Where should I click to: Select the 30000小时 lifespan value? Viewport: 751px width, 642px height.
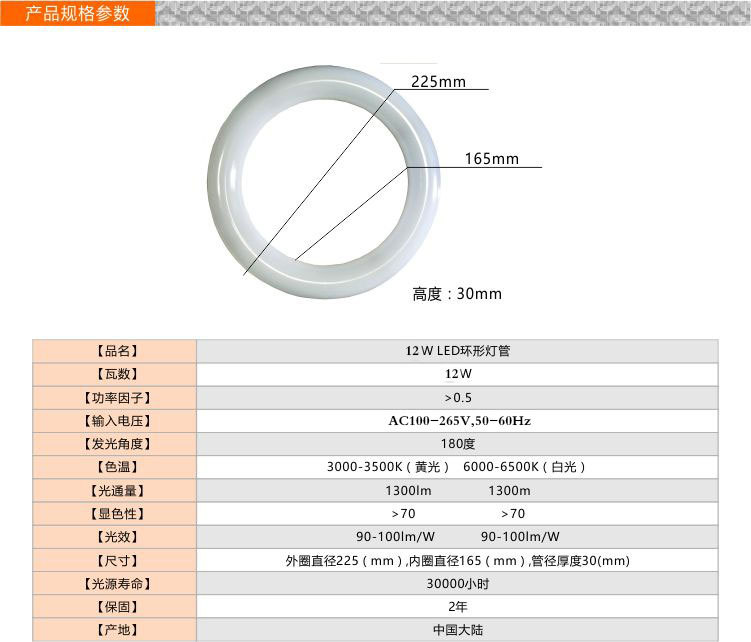pyautogui.click(x=457, y=584)
